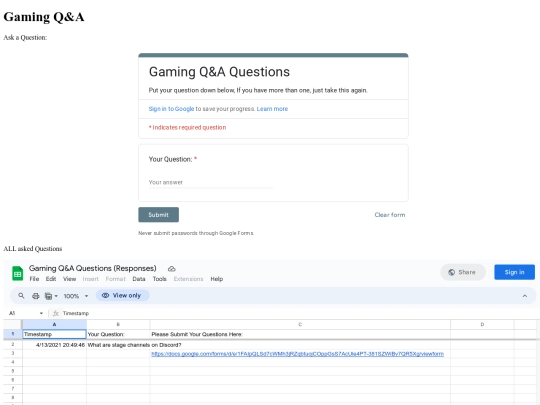Select row 3 header
The image size is (540, 405).
coord(13,353)
